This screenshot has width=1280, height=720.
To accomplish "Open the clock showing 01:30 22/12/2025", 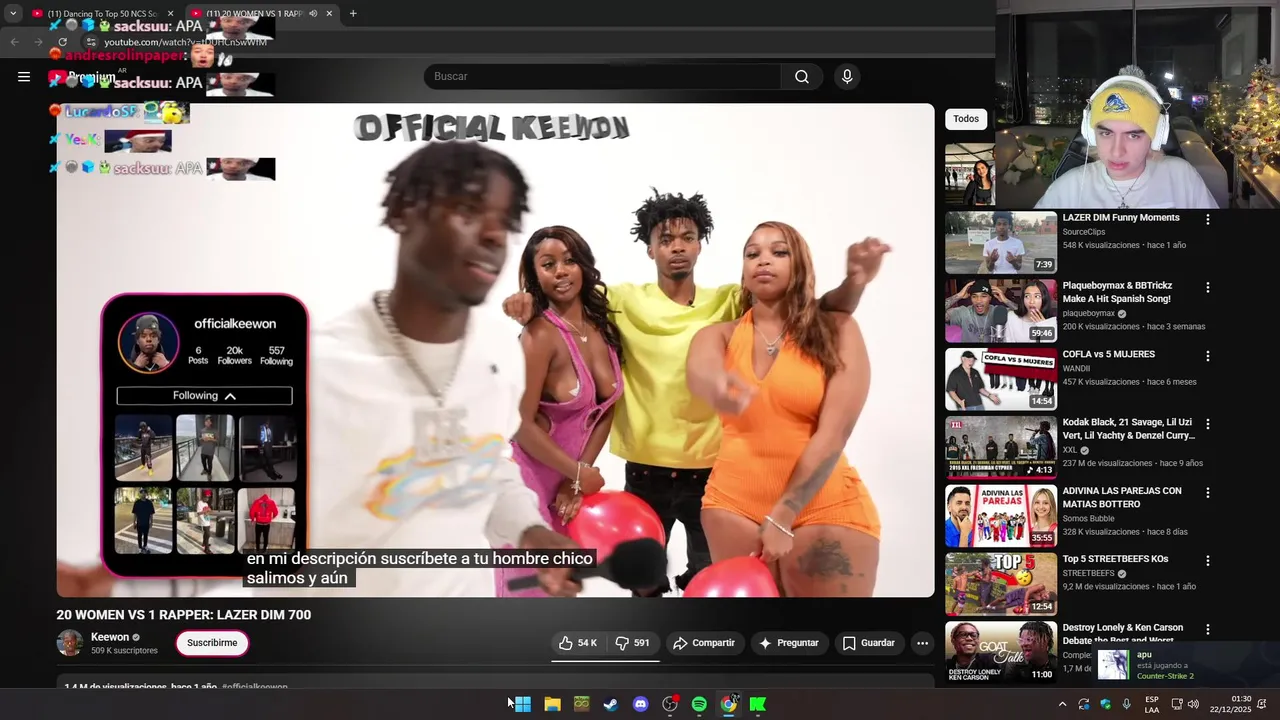I will (x=1232, y=704).
